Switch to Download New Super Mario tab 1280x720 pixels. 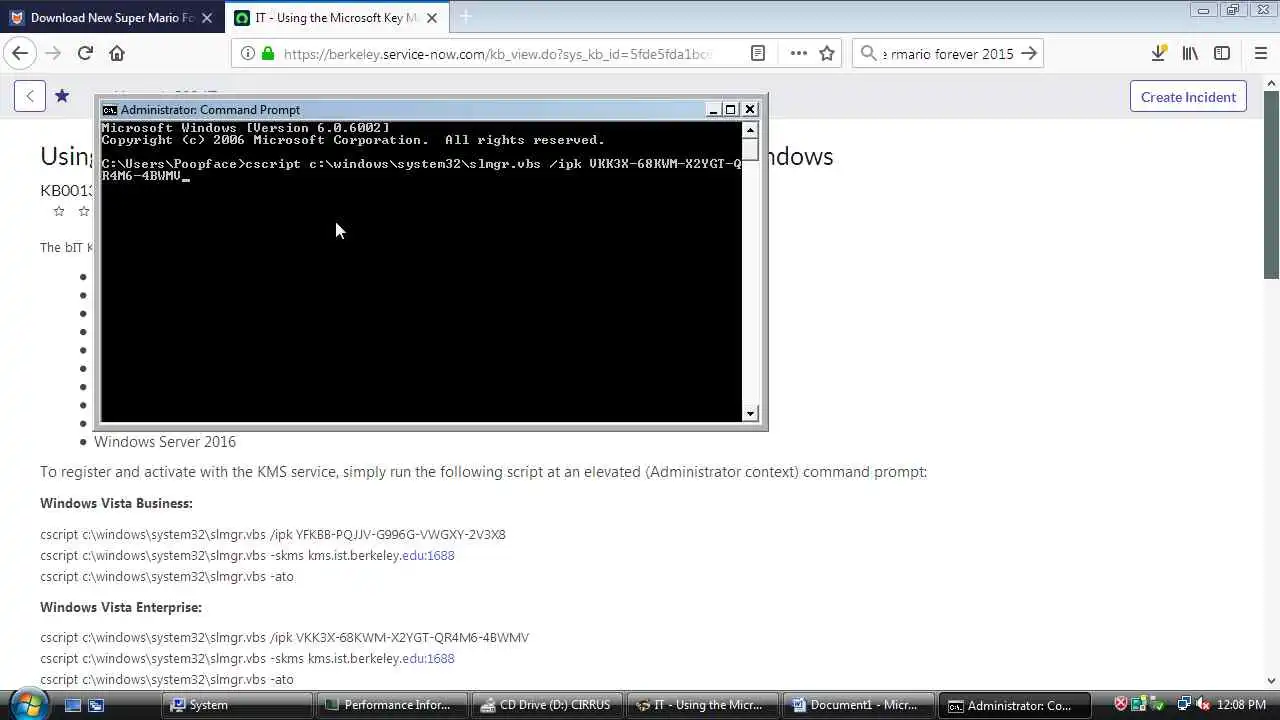[x=111, y=18]
